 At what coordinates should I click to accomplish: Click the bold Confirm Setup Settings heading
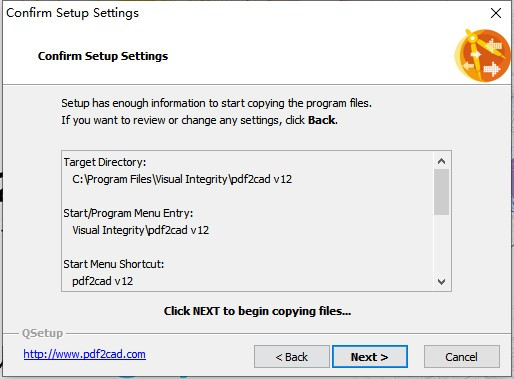pyautogui.click(x=103, y=56)
